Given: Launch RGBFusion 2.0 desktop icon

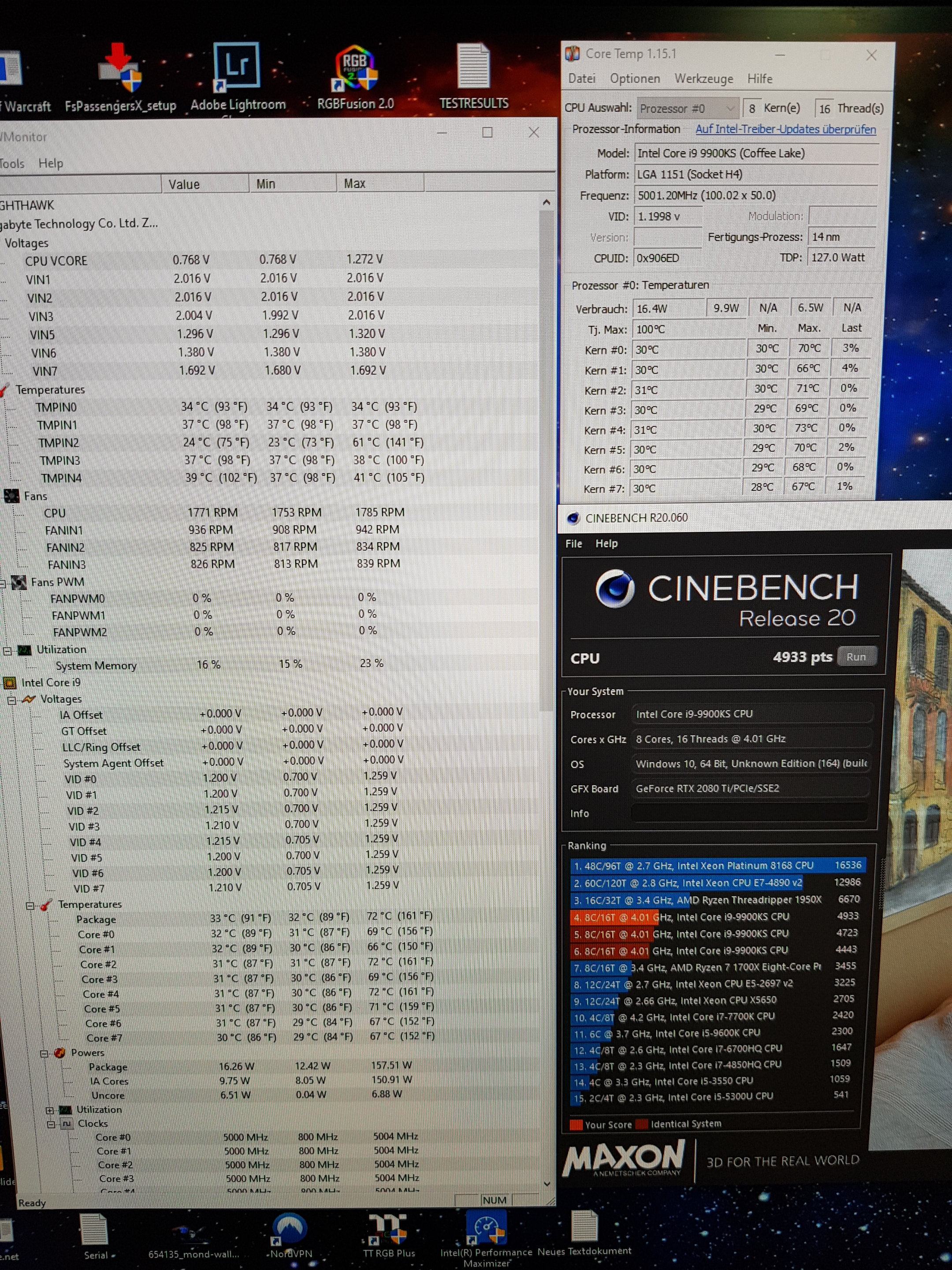Looking at the screenshot, I should [x=355, y=78].
